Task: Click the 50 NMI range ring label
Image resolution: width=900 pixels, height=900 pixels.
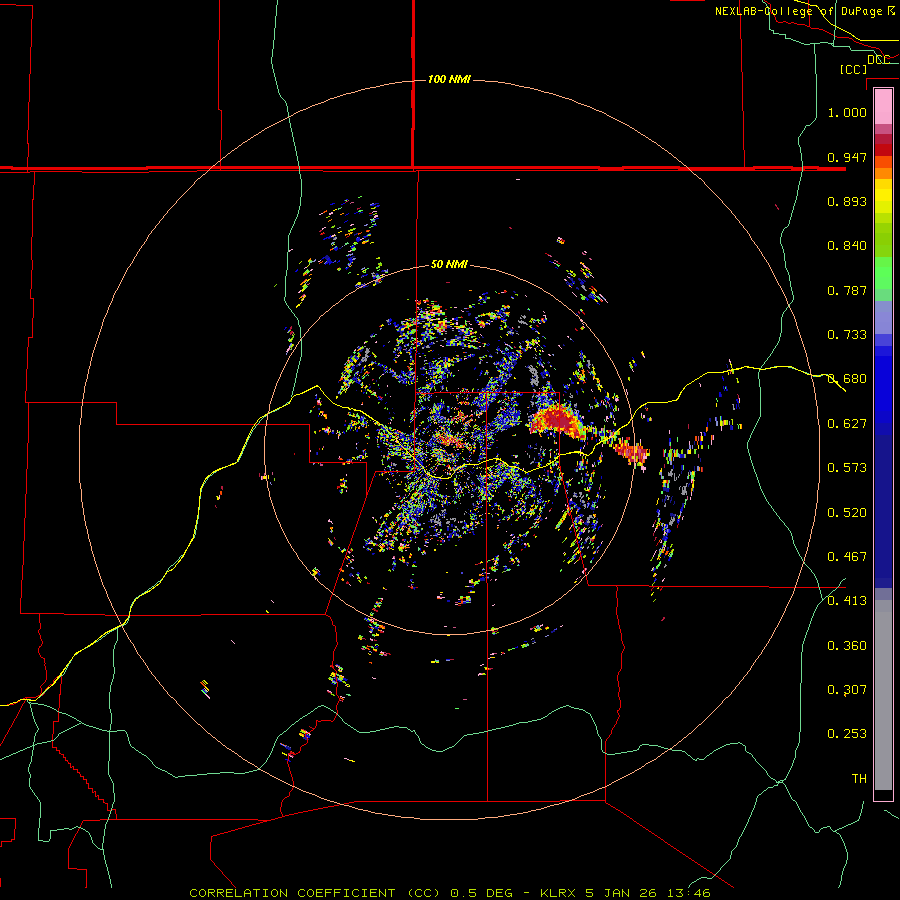Action: tap(449, 265)
